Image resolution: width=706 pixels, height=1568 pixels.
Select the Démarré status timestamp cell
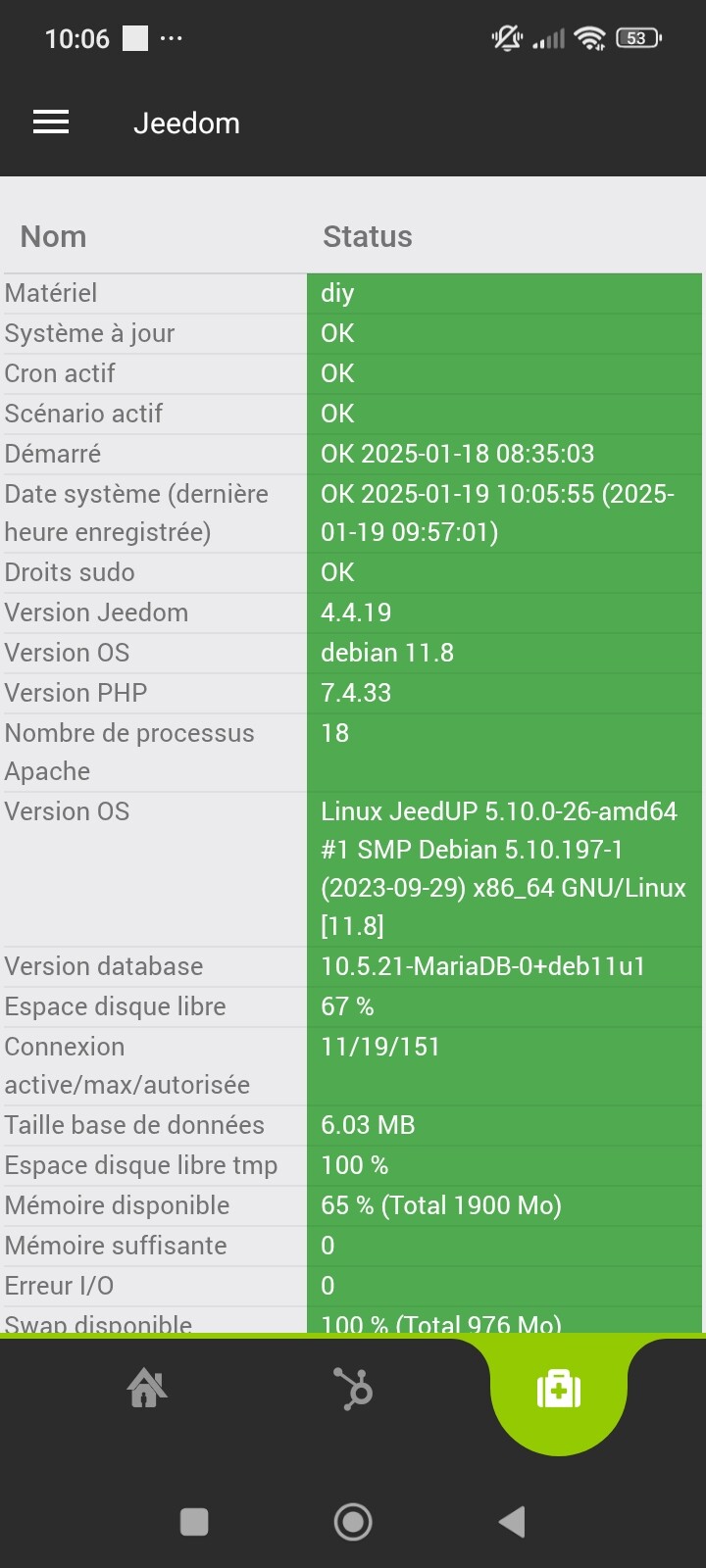coord(458,454)
